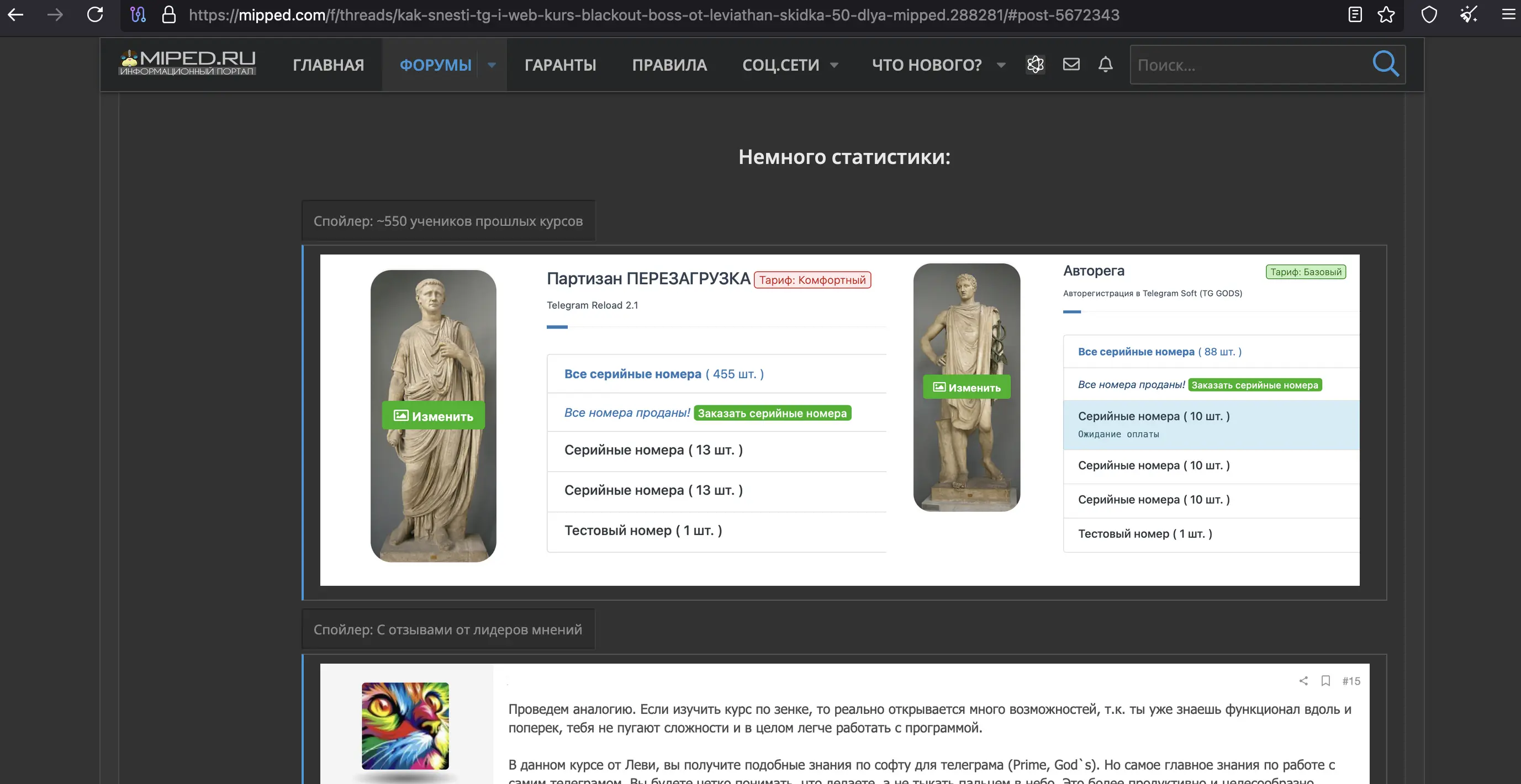Open 'Все серийные номера (88 шт.)' link
Screen dimensions: 1521x784
[x=1160, y=351]
